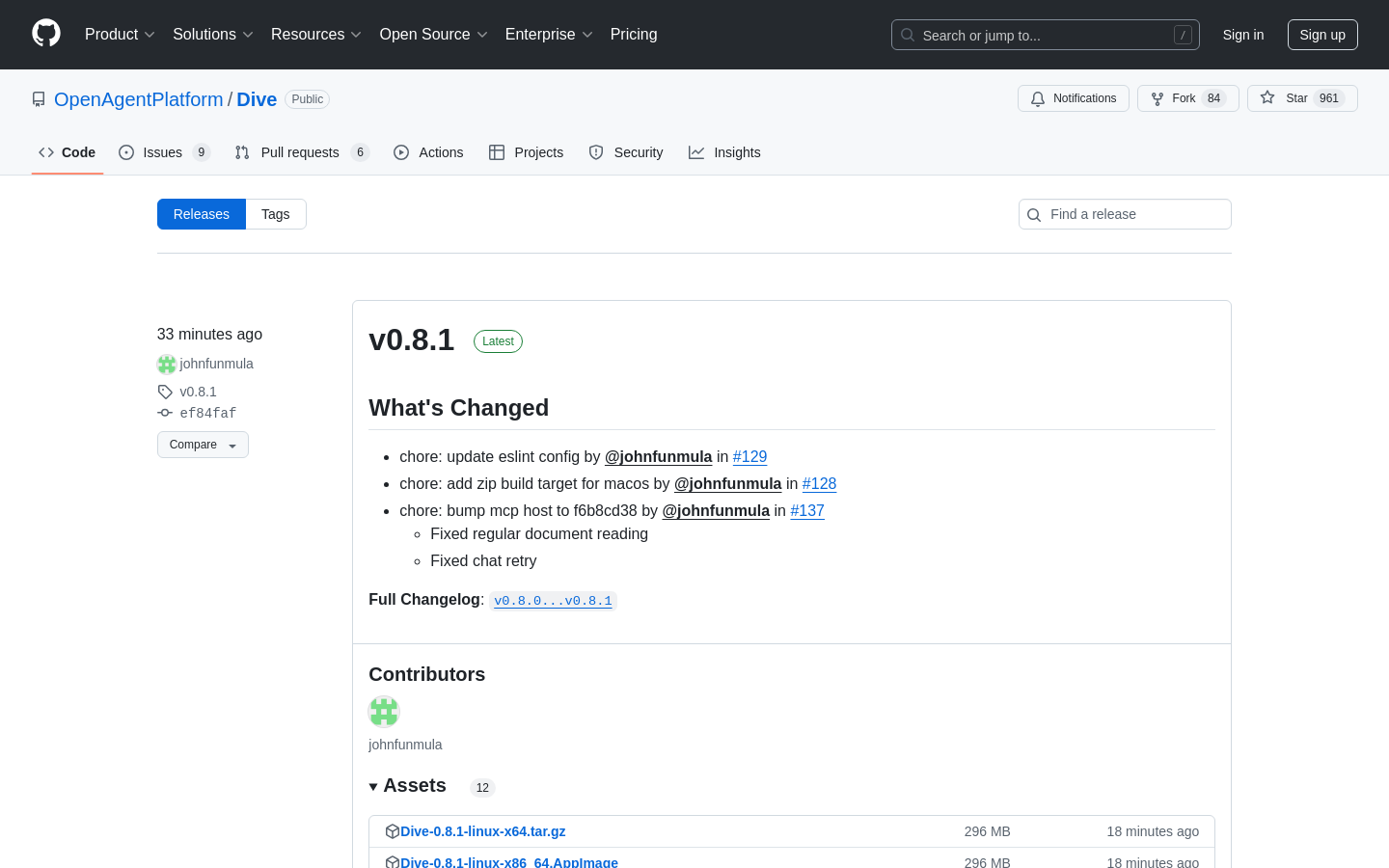Switch to the Pull requests tab
This screenshot has height=868, width=1389.
302,152
